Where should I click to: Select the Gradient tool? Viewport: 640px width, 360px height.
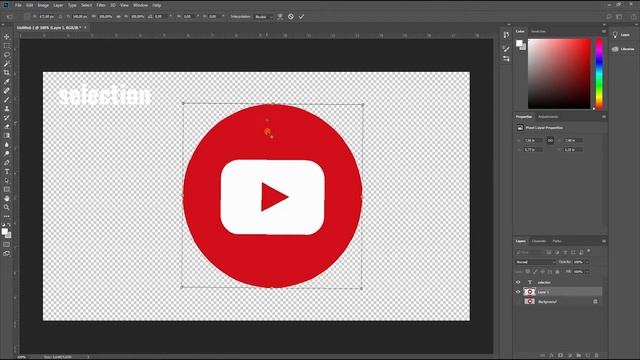coord(7,136)
